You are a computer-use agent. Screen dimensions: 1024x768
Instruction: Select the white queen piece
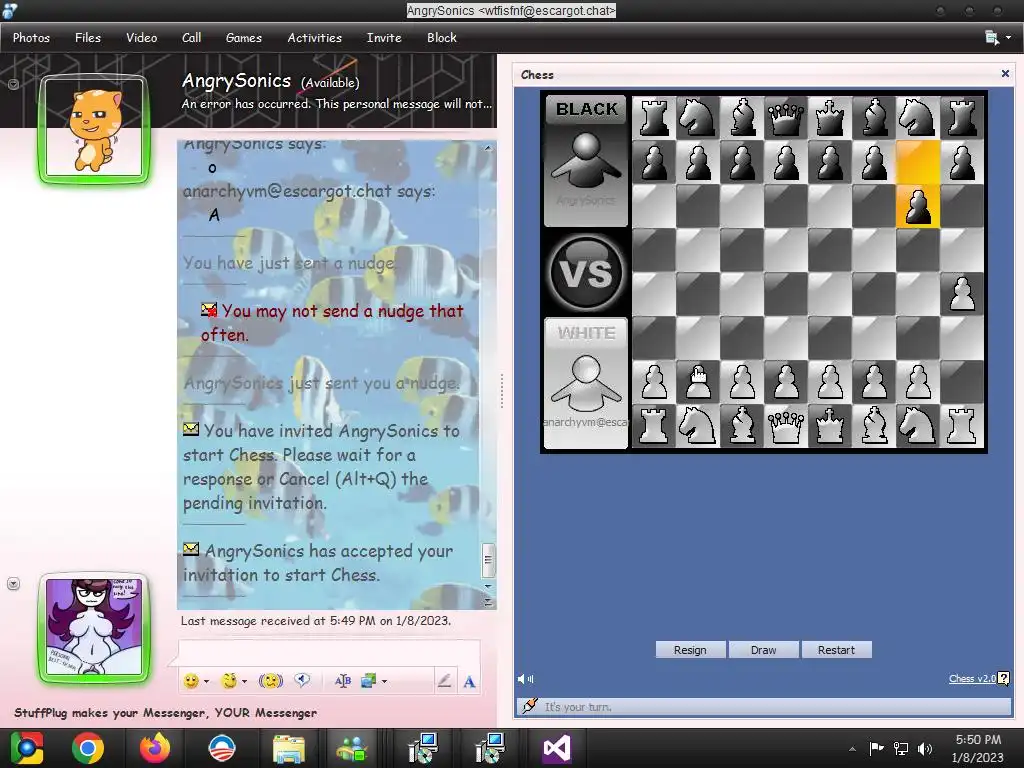coord(786,426)
